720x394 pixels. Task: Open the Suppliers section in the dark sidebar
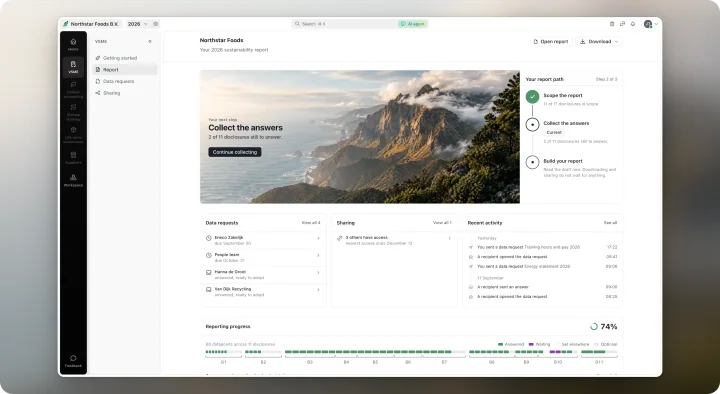[x=73, y=158]
